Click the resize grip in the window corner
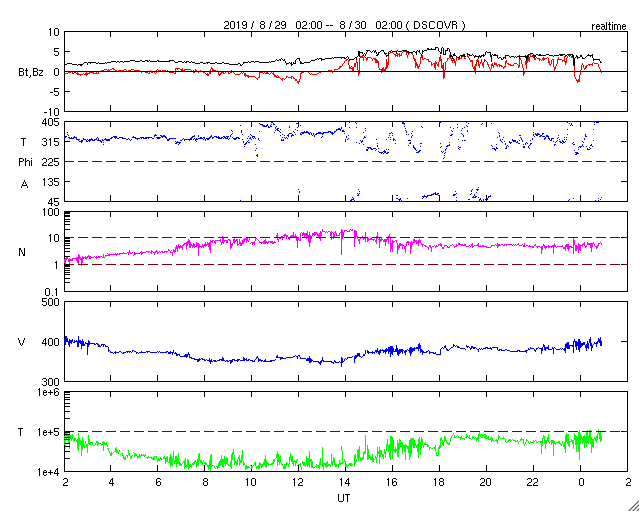The image size is (640, 512). tap(633, 505)
